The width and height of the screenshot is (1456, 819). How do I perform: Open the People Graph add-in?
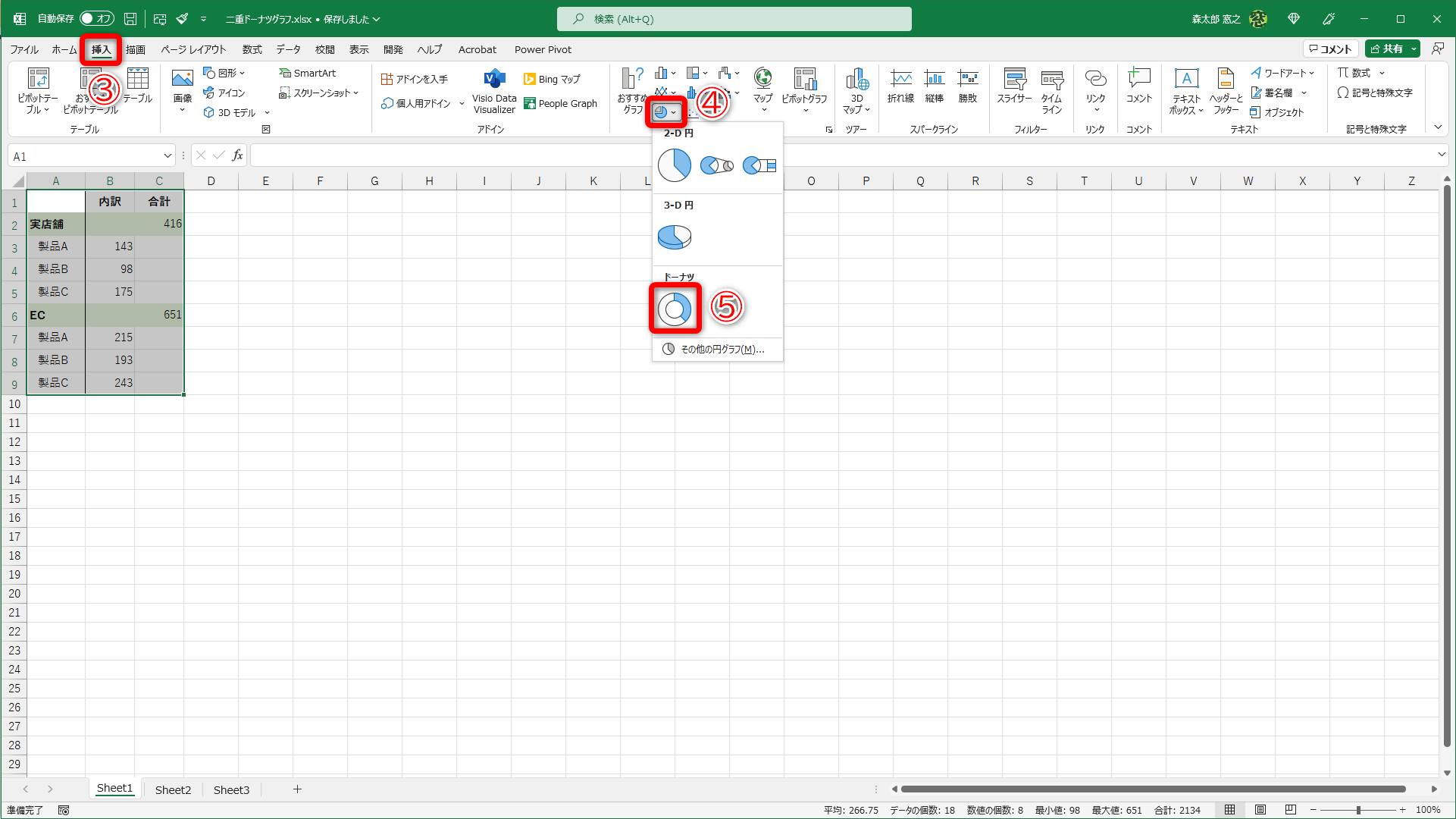tap(561, 104)
